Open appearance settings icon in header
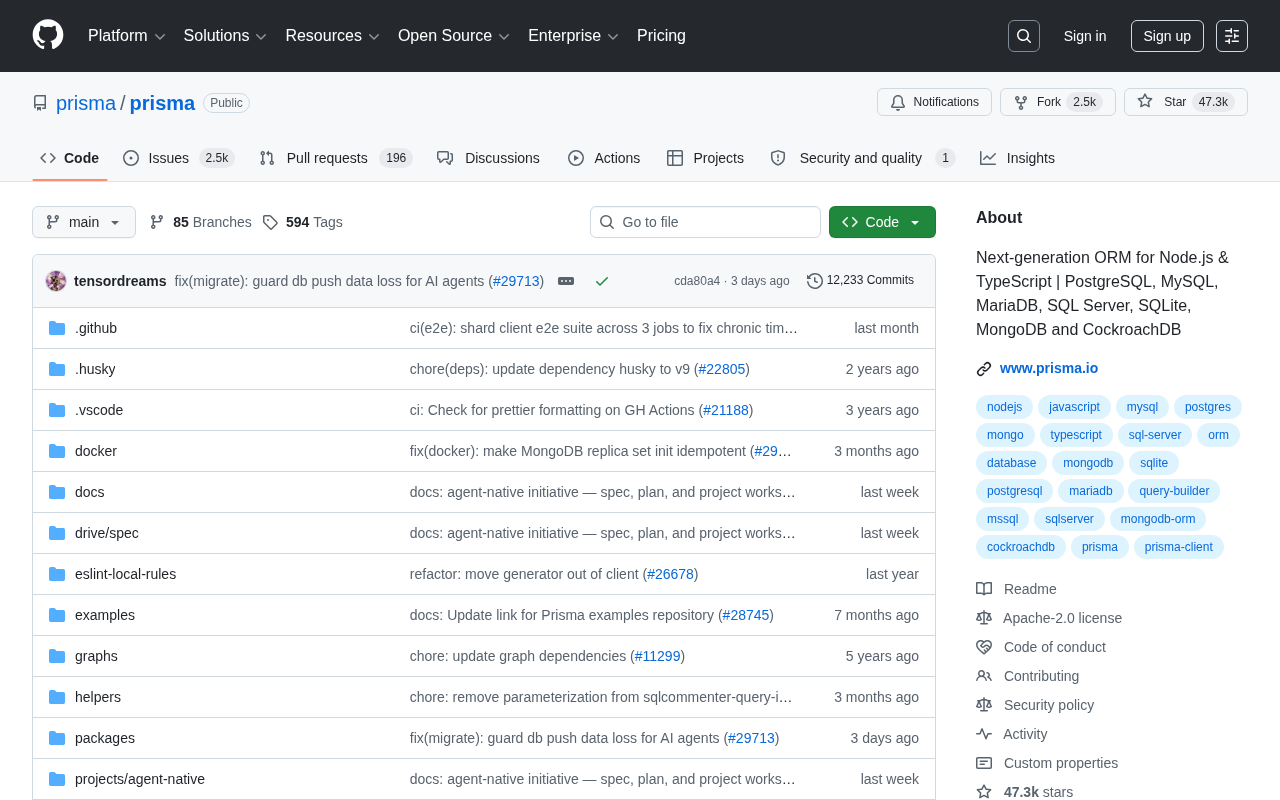 click(1232, 36)
